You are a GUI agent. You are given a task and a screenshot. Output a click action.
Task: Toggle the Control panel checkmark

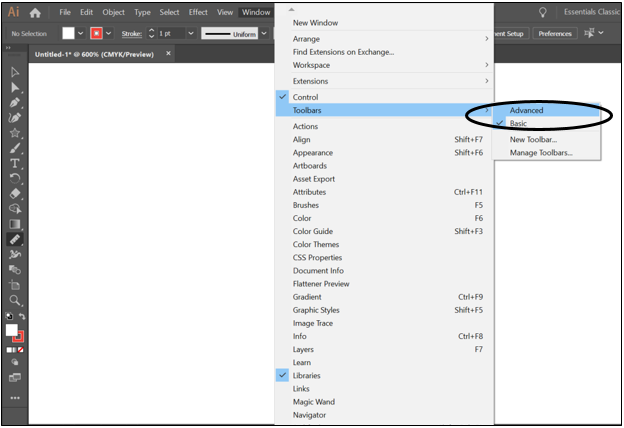(283, 97)
